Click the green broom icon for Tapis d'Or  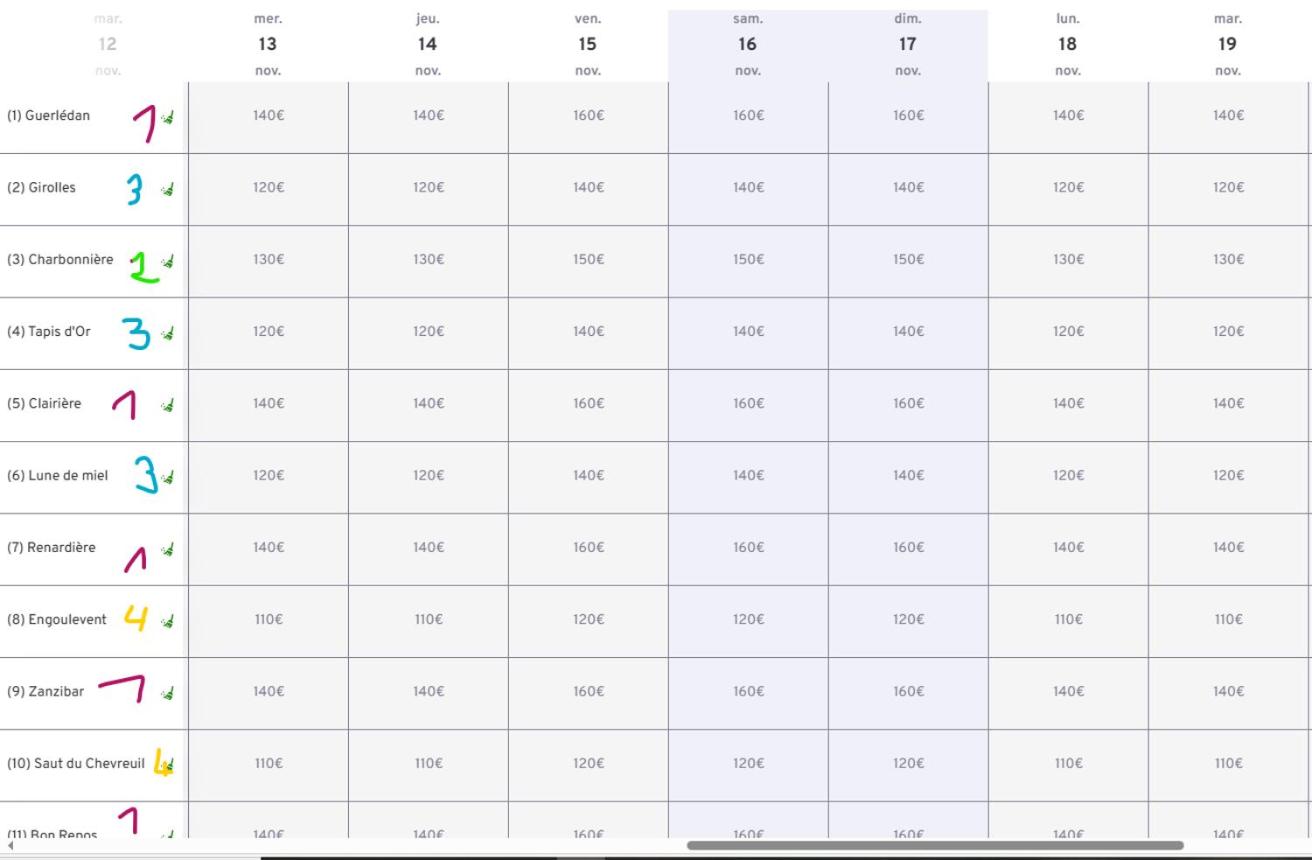(168, 333)
